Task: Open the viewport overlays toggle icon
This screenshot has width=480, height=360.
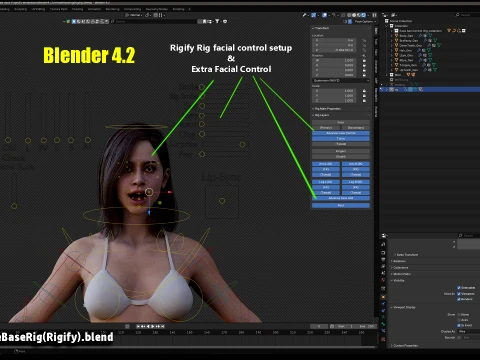Action: point(324,15)
